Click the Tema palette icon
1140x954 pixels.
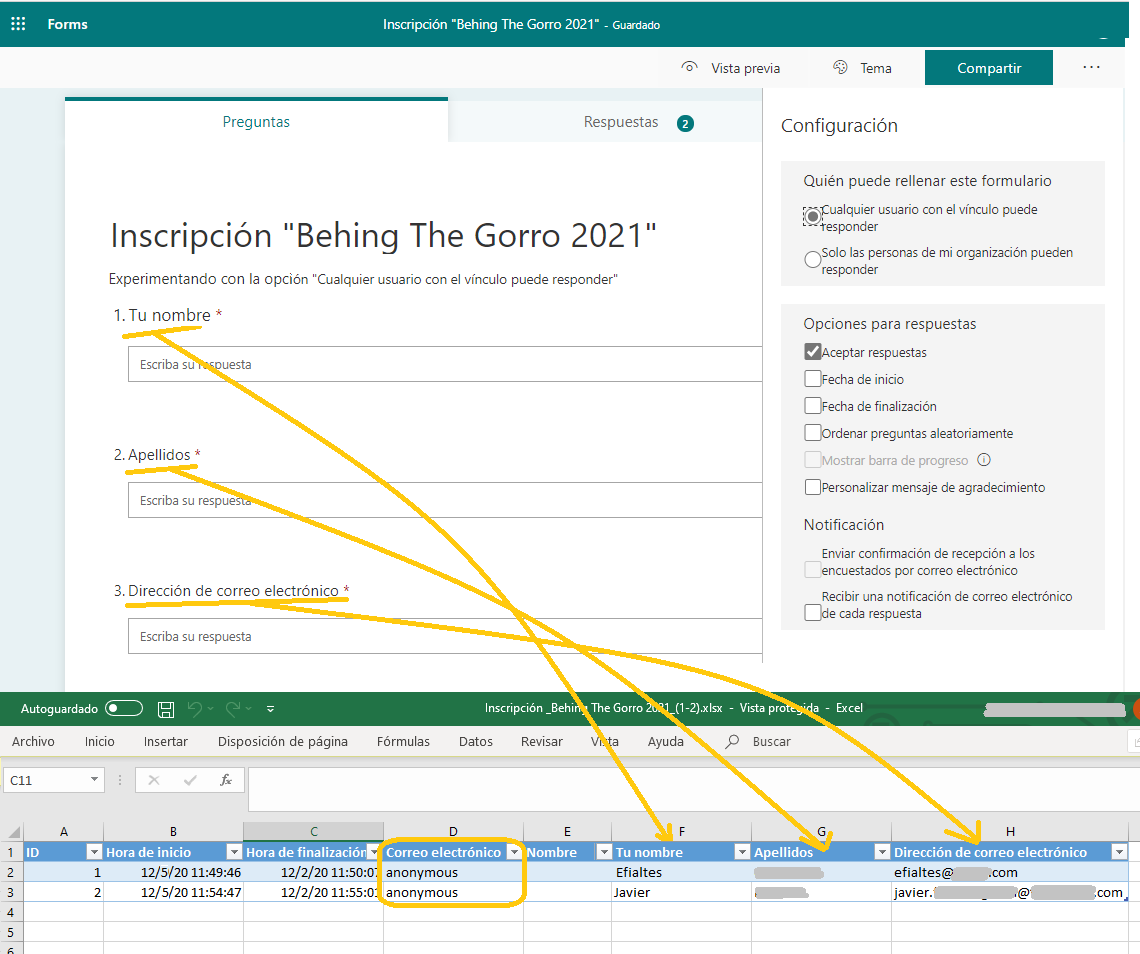click(840, 67)
